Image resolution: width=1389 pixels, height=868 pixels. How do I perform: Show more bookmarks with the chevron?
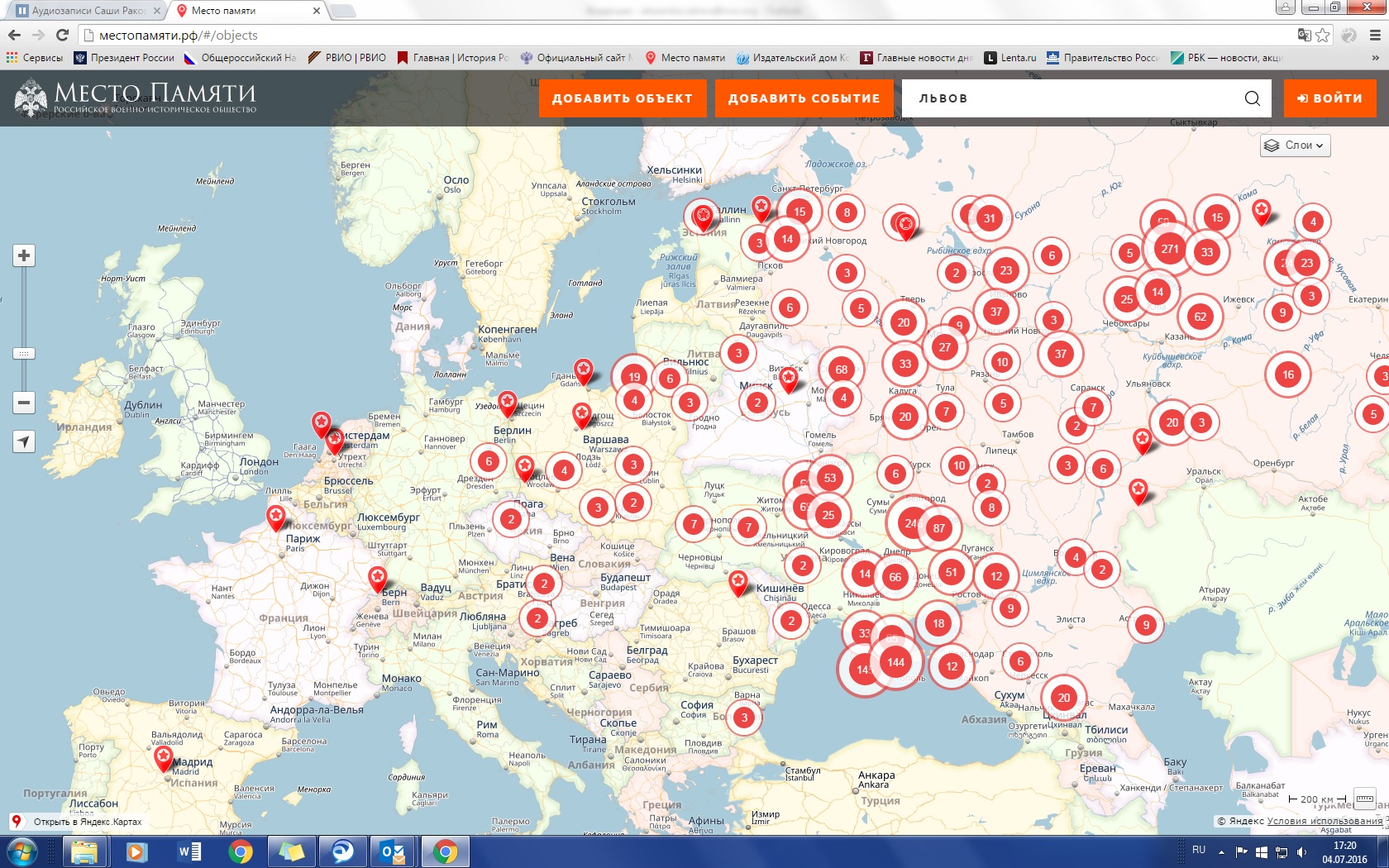tap(1375, 58)
